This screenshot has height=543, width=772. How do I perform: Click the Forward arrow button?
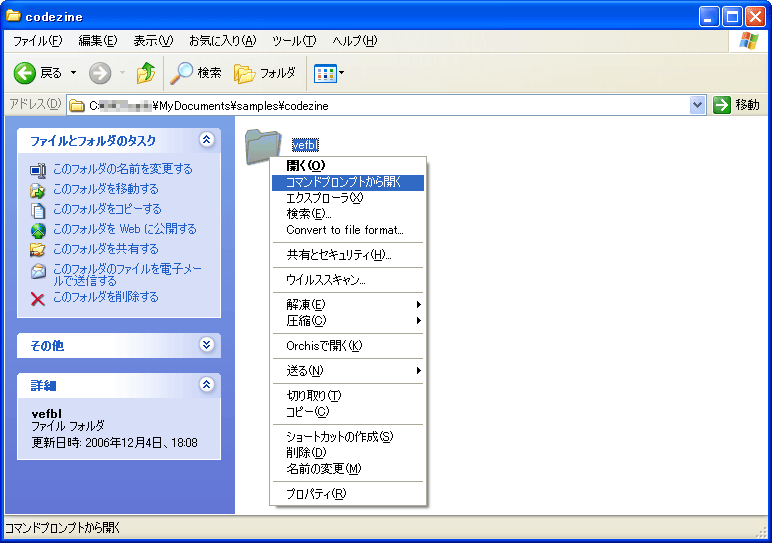(100, 73)
